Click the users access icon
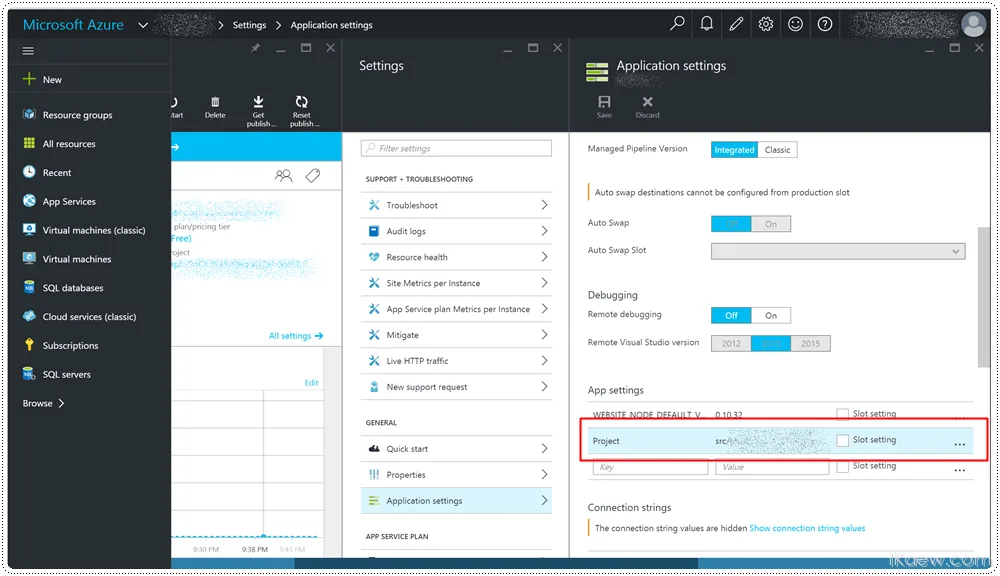Image resolution: width=1000 pixels, height=576 pixels. tap(283, 175)
